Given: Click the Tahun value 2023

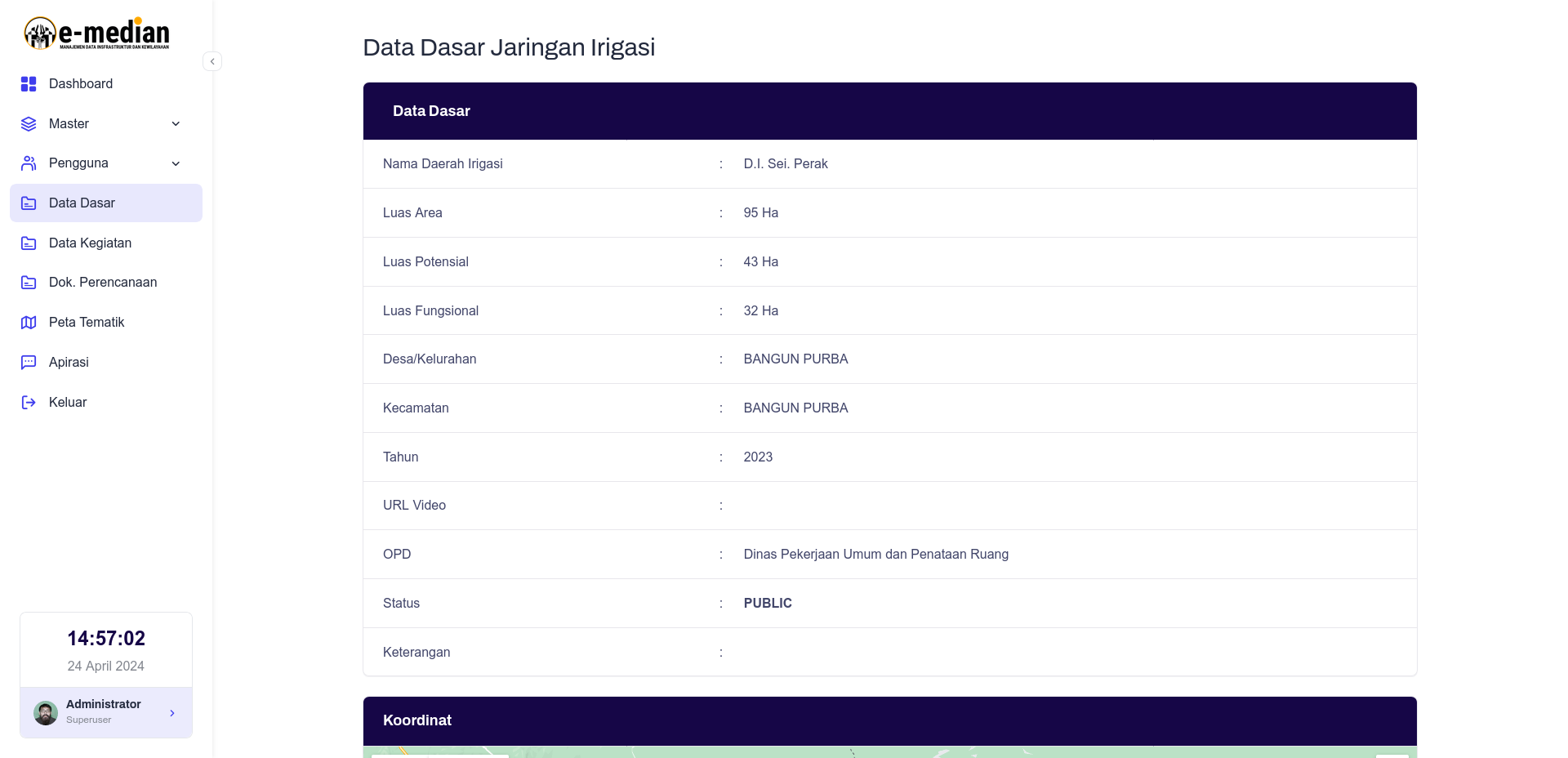Looking at the screenshot, I should (758, 457).
